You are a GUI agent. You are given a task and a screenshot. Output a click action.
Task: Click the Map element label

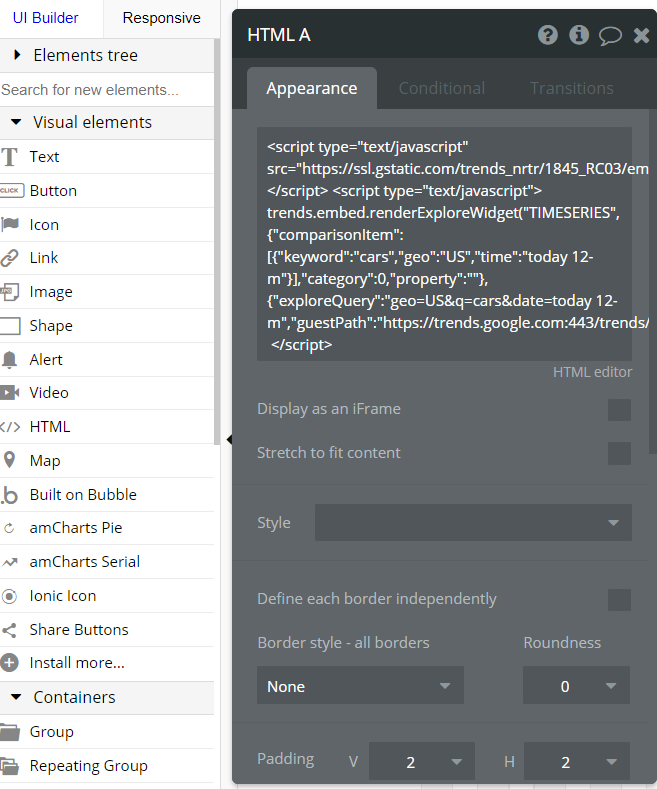45,461
